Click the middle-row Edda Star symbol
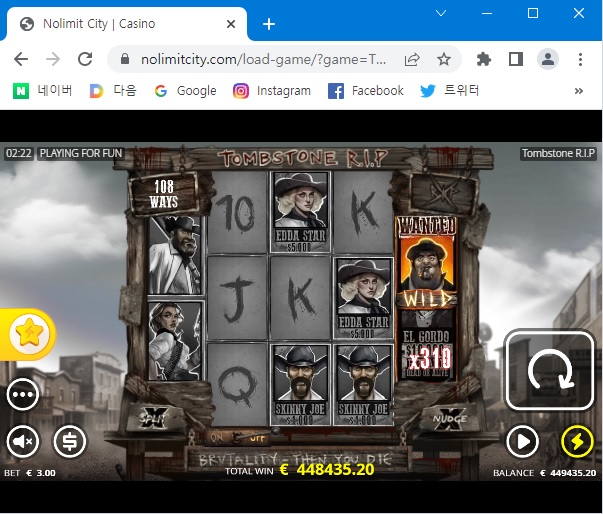The image size is (603, 514). (x=363, y=298)
